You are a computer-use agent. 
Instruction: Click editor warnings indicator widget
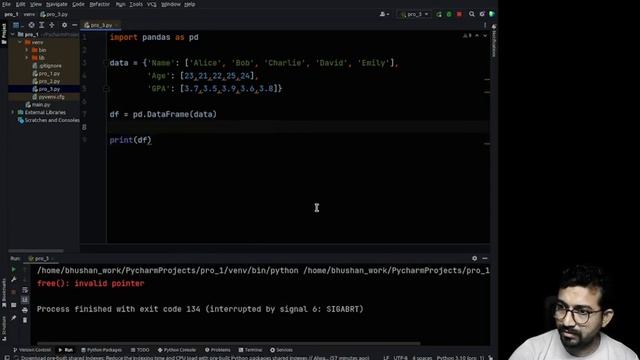(467, 36)
